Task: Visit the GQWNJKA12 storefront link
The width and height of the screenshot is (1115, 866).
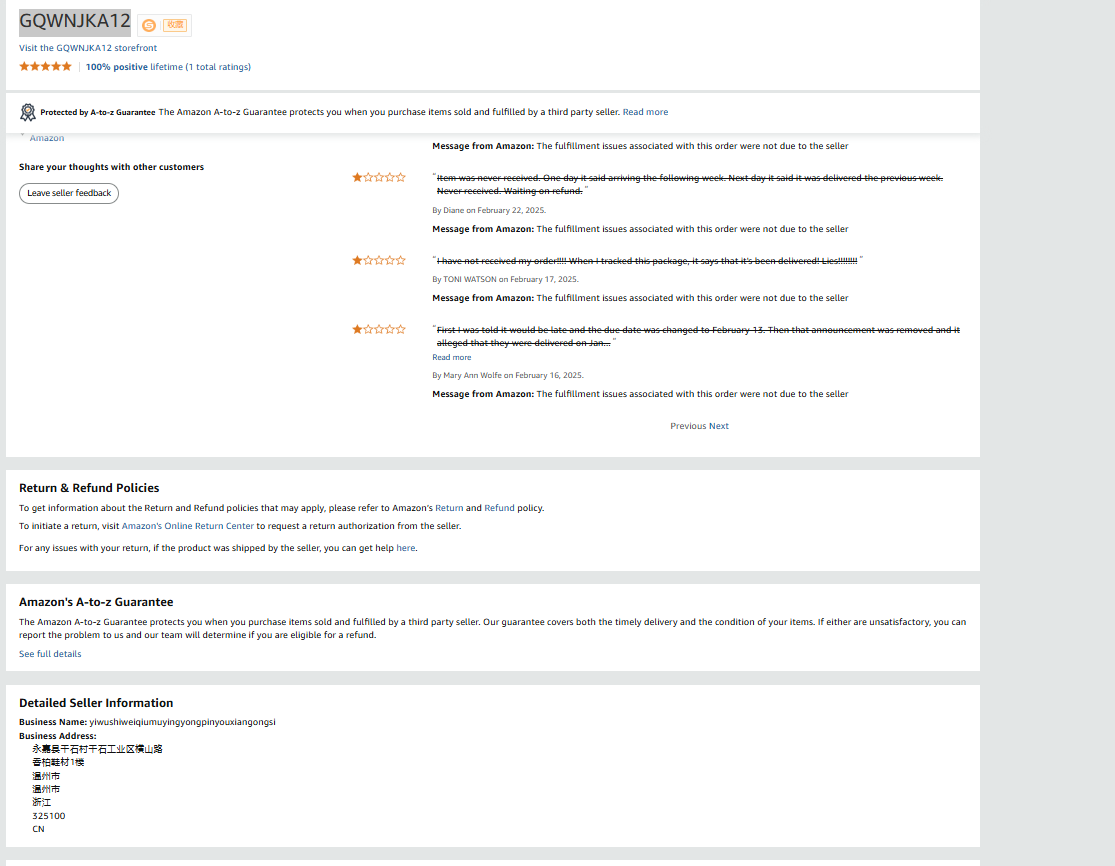Action: coord(88,48)
